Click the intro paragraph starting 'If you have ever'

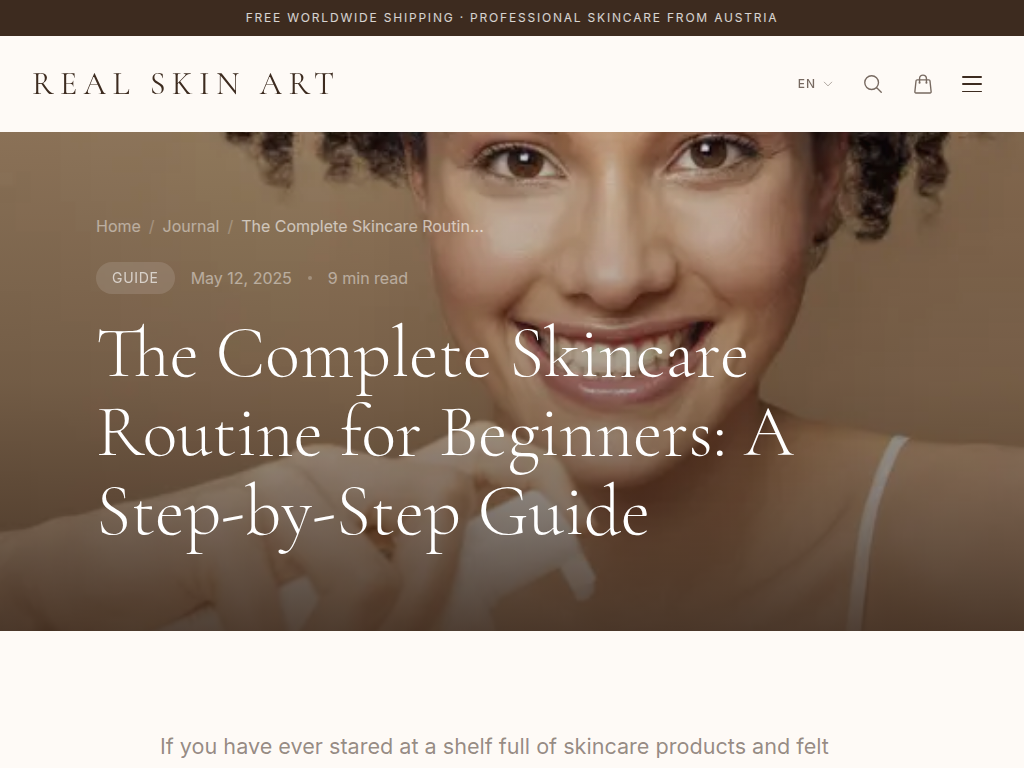[x=494, y=746]
